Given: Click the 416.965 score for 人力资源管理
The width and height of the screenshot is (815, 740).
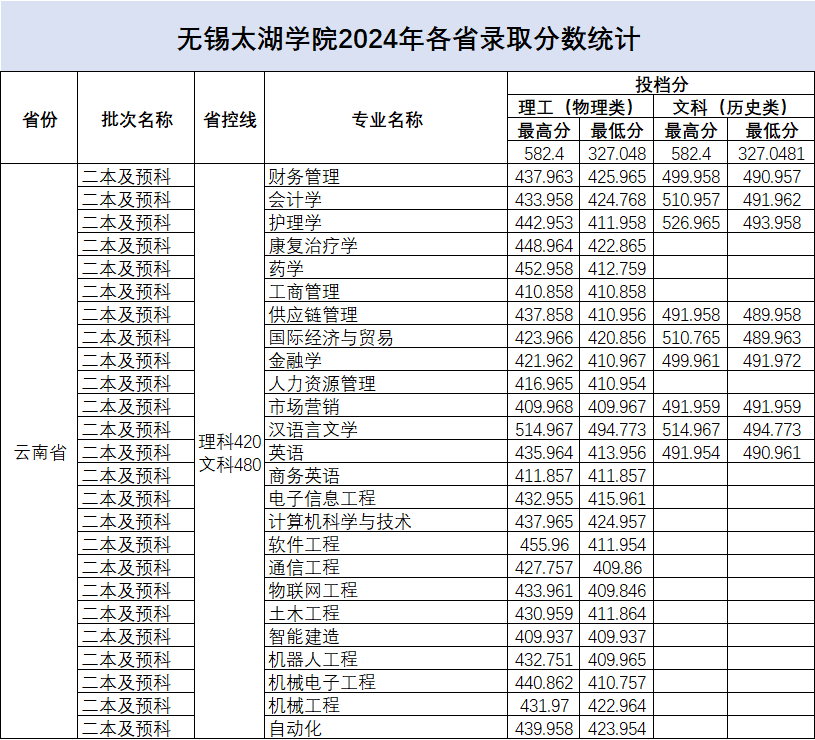Looking at the screenshot, I should (x=544, y=384).
